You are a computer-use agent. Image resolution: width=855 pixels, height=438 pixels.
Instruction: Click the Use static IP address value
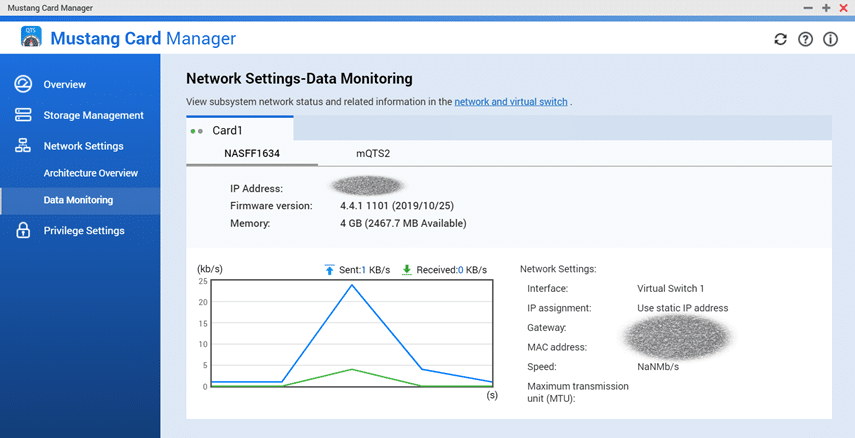point(682,308)
